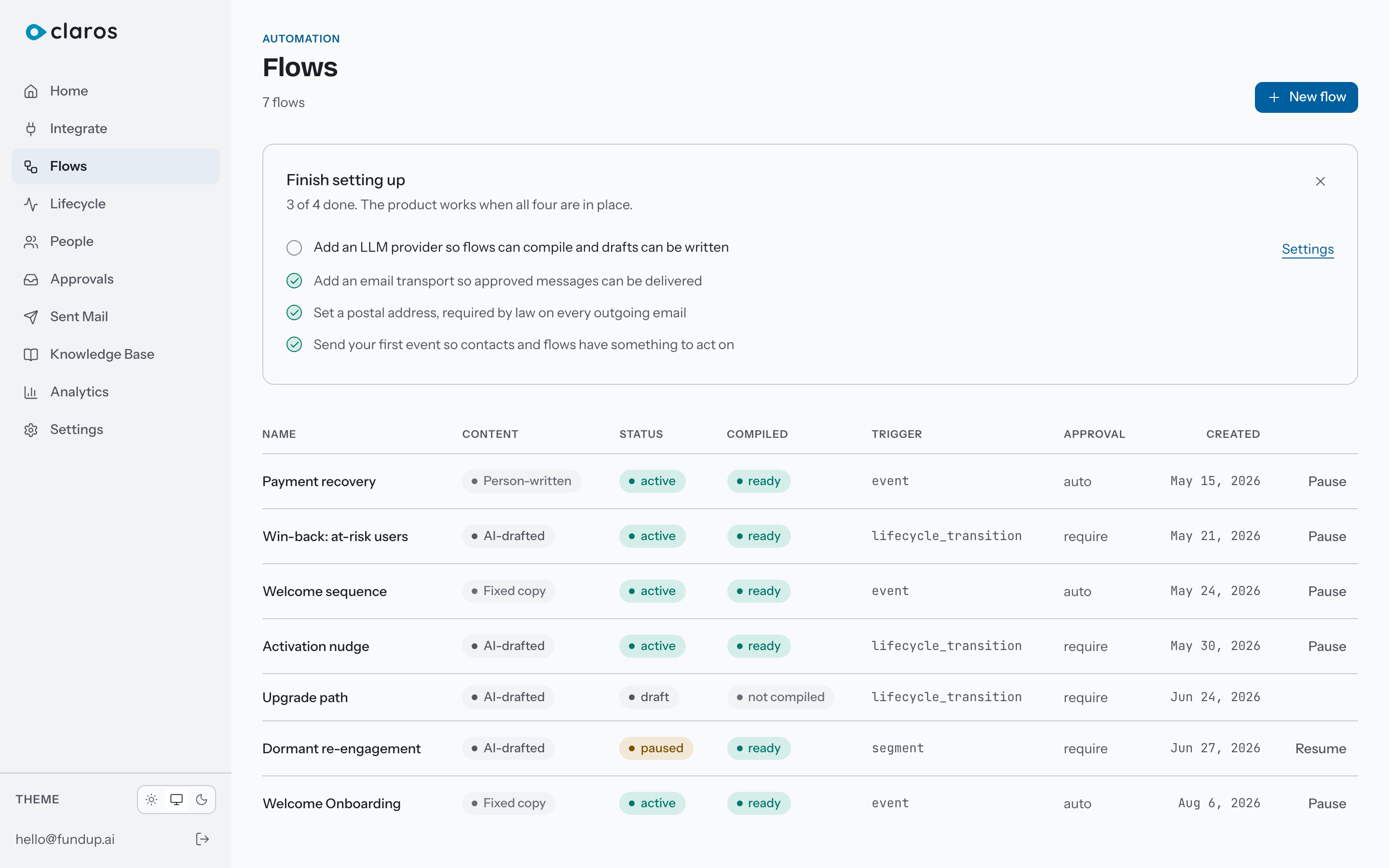Pause the Payment recovery flow

[x=1327, y=482]
